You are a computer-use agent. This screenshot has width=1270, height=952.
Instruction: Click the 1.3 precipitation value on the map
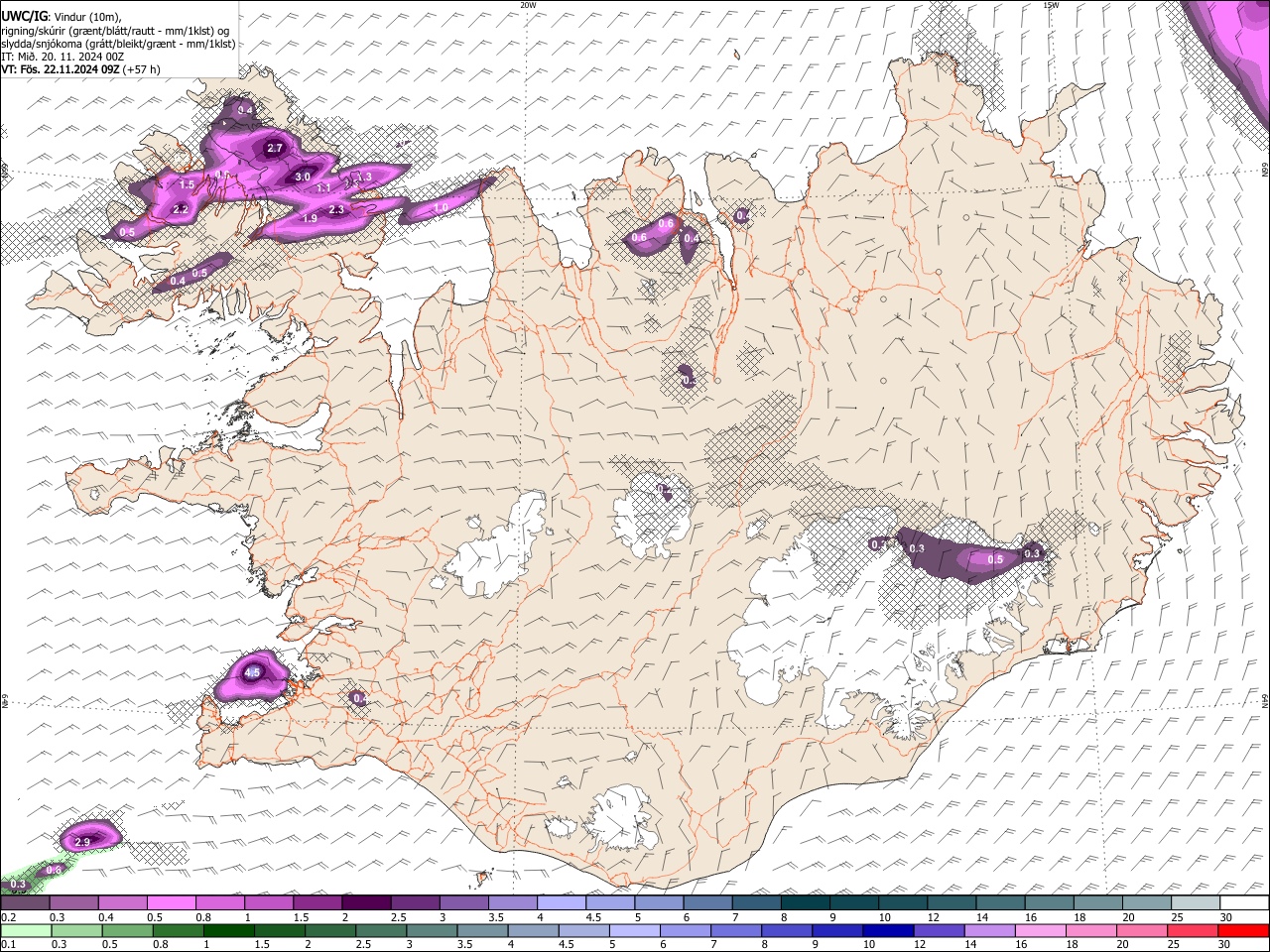point(363,177)
